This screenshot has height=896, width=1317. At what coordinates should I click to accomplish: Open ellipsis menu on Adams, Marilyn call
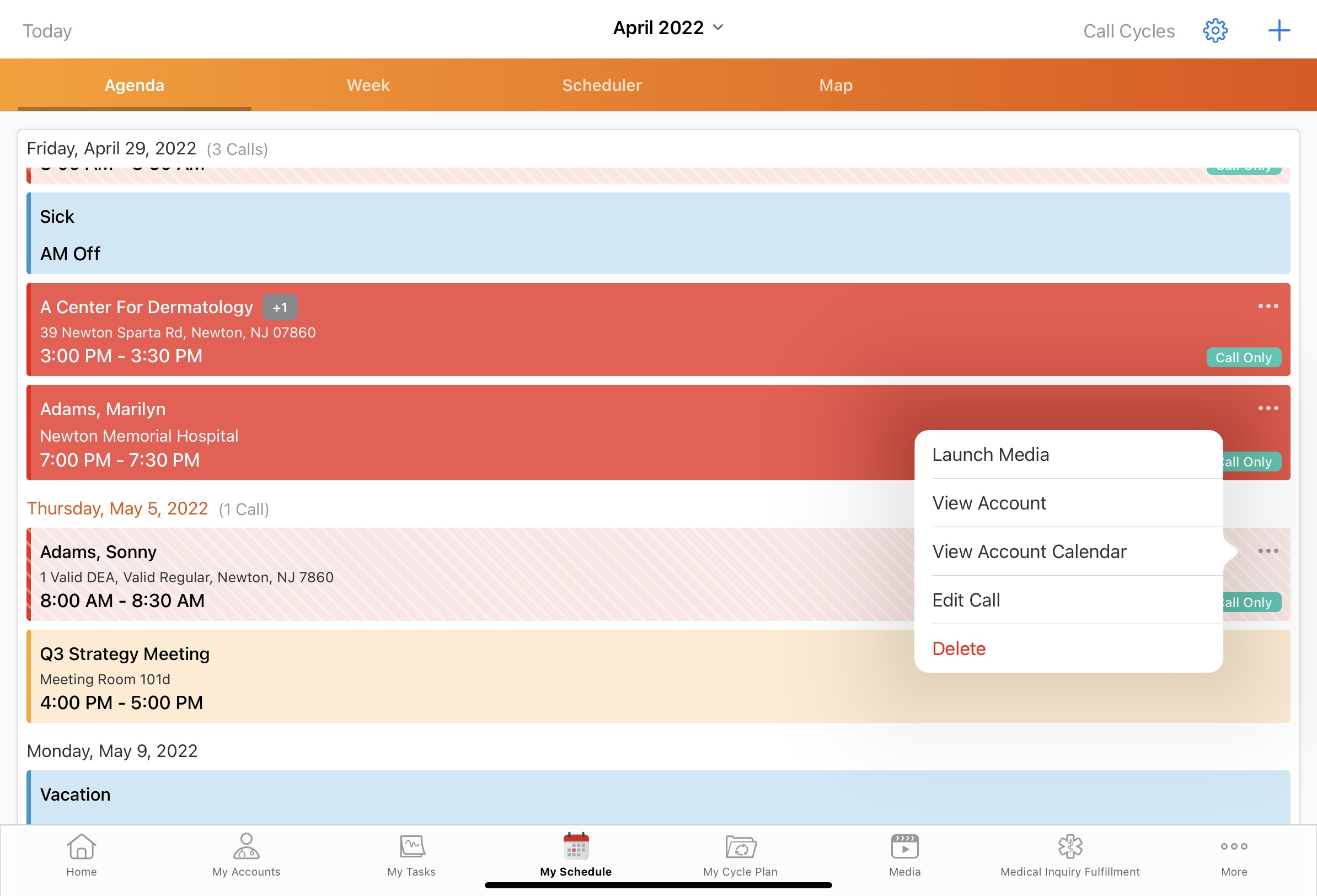click(1268, 408)
